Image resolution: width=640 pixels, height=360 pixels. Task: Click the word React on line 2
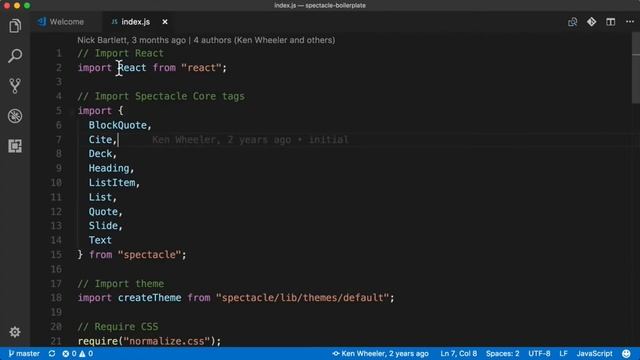coord(132,68)
